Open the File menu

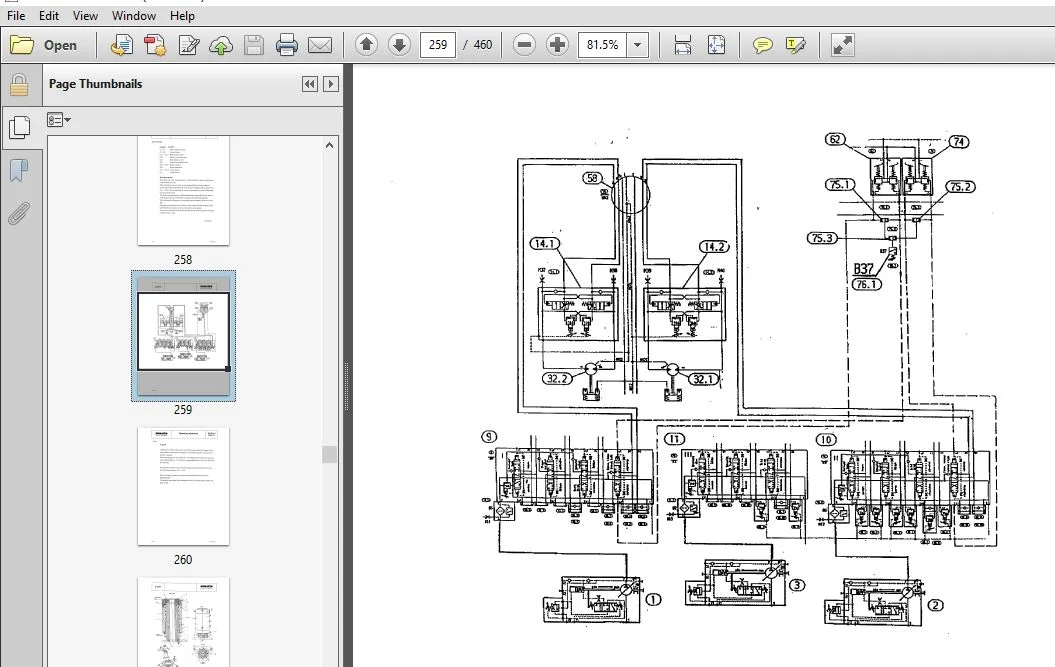coord(16,15)
